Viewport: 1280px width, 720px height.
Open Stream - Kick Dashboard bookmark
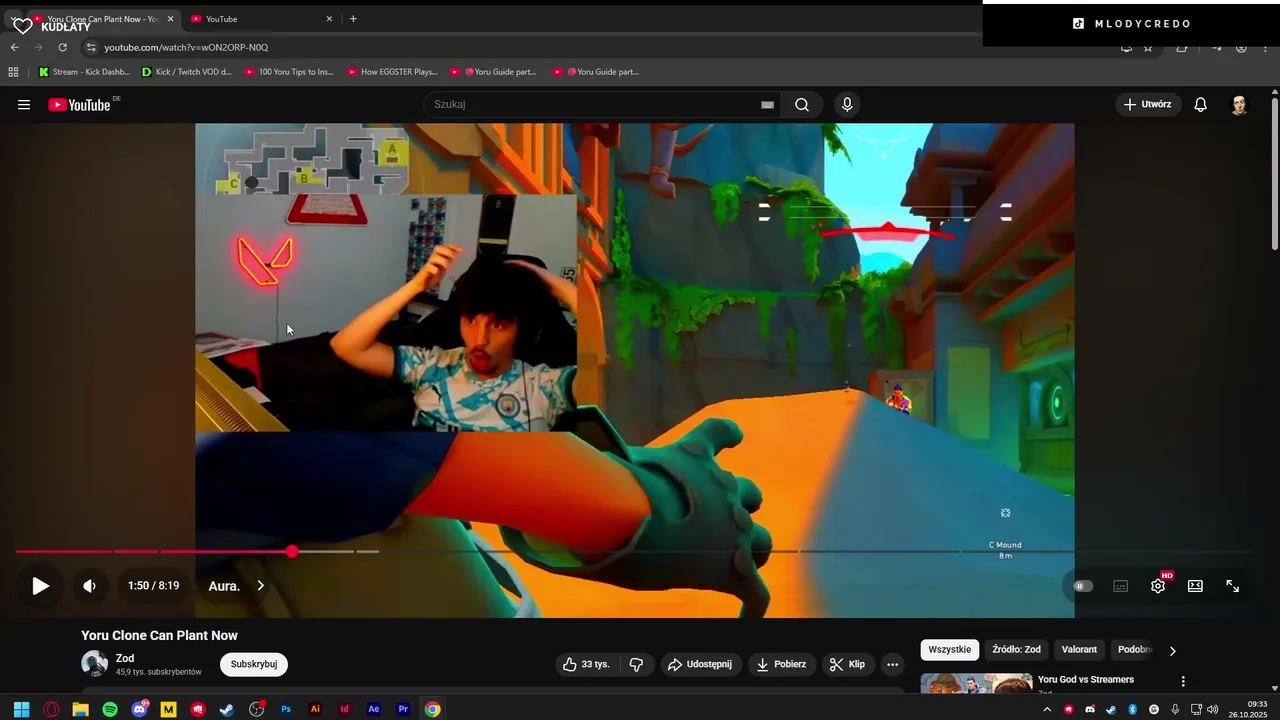(84, 72)
